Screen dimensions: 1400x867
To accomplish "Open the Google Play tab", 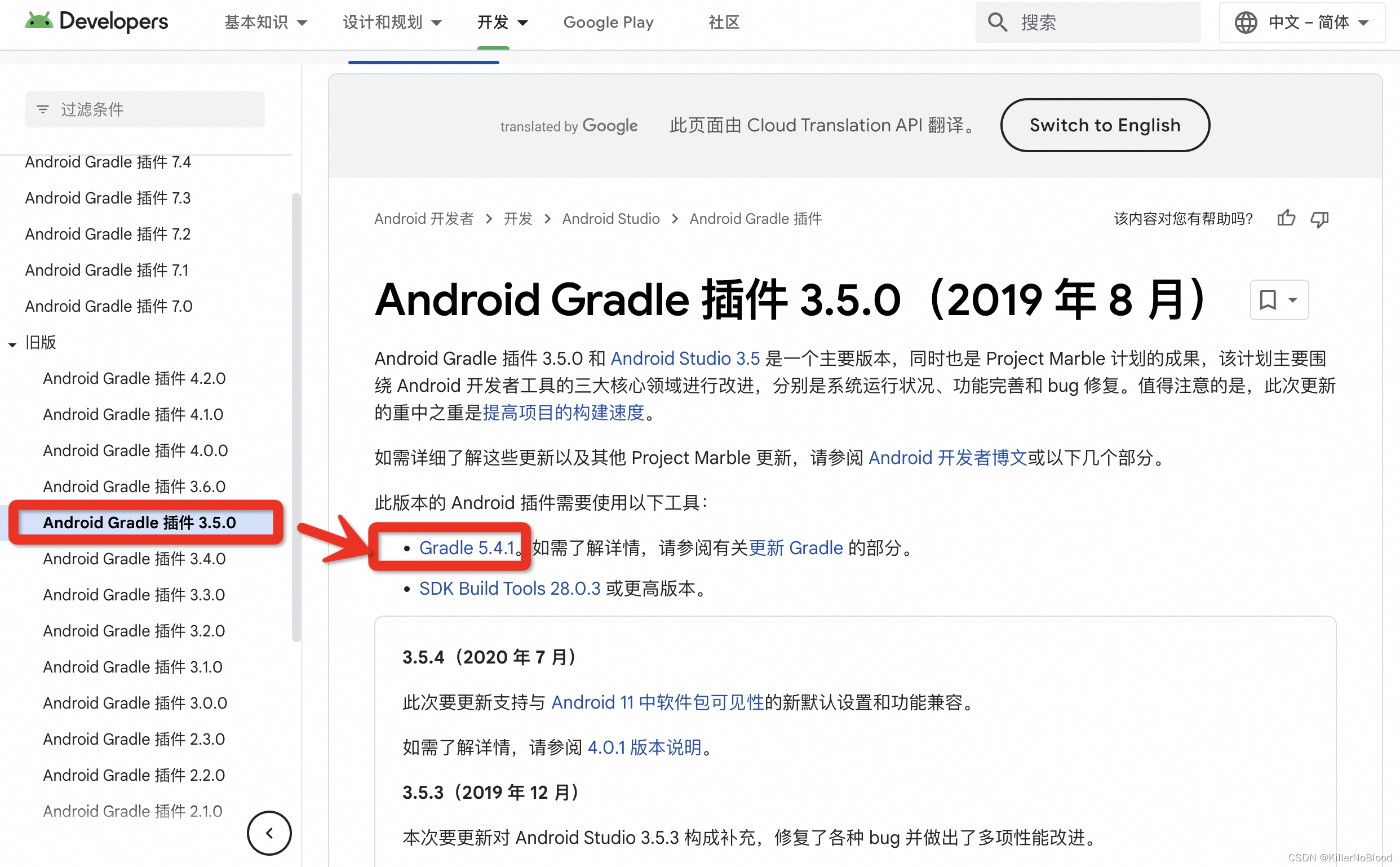I will [x=608, y=23].
